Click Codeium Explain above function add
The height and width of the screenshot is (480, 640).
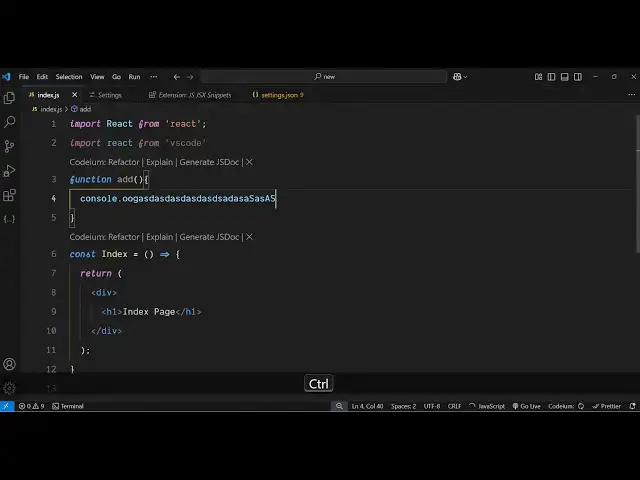click(160, 162)
